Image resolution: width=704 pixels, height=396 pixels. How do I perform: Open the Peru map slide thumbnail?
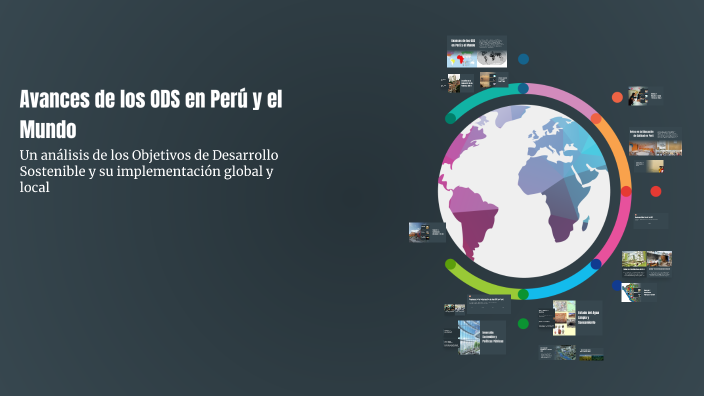(639, 293)
